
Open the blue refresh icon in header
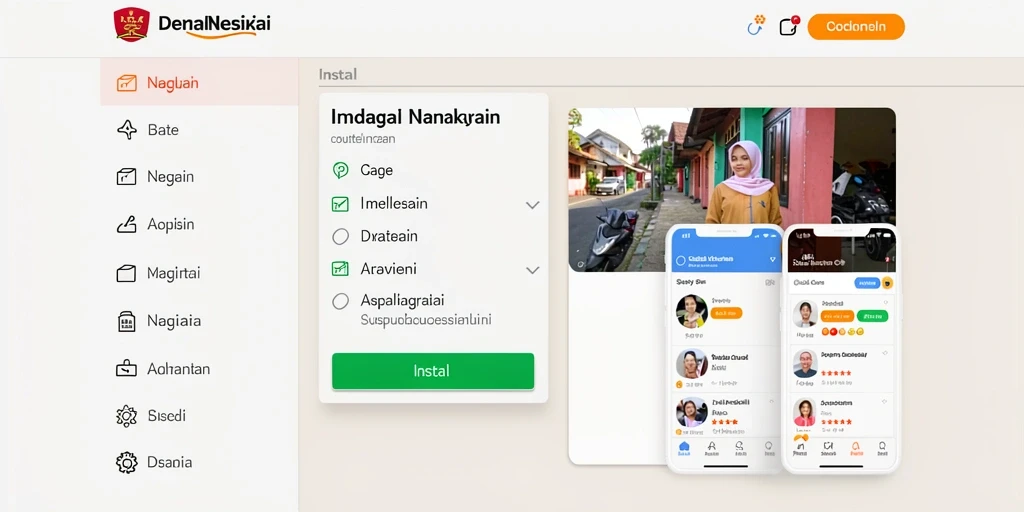tap(756, 25)
